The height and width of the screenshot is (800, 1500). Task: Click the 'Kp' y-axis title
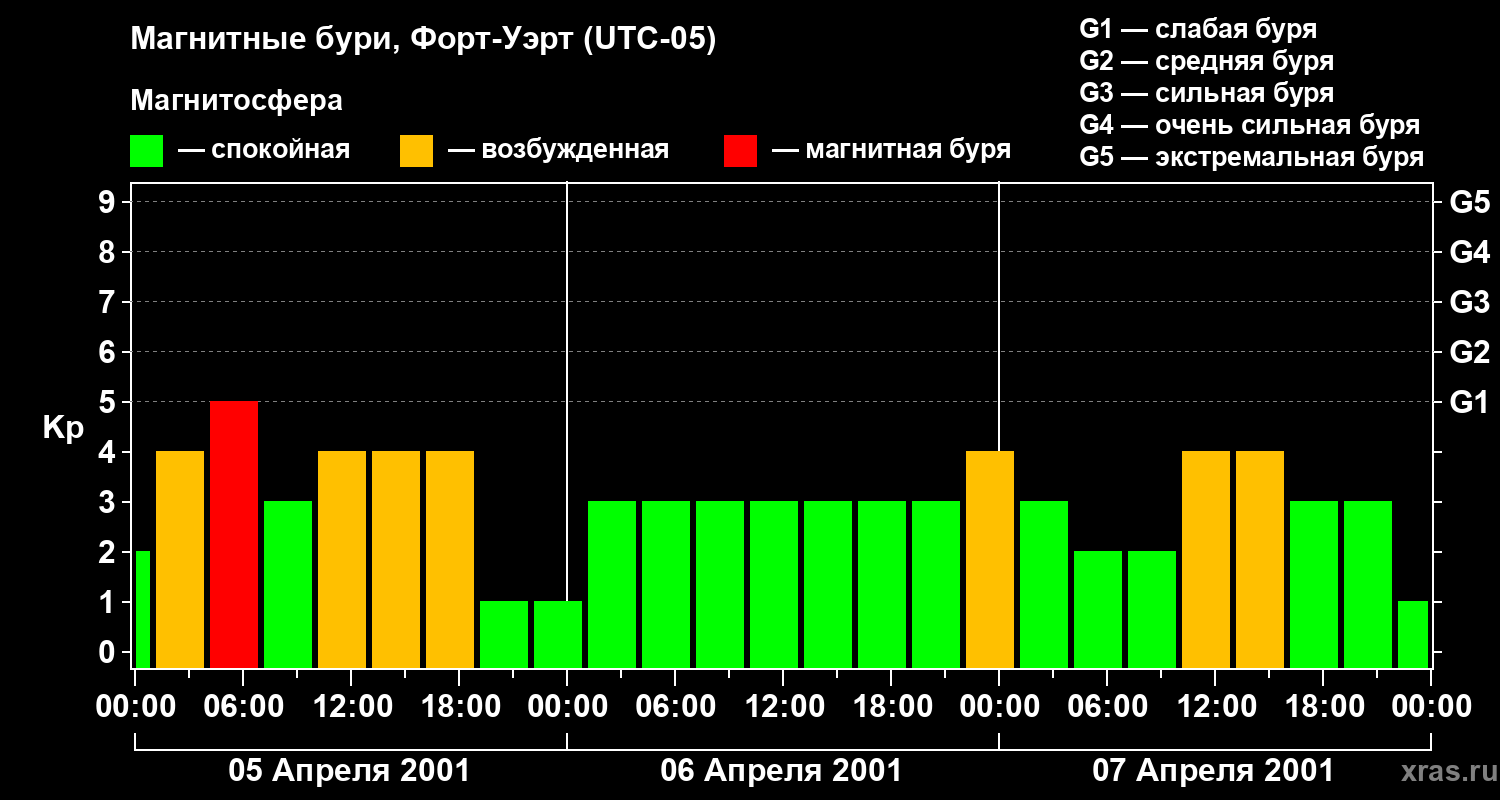64,427
